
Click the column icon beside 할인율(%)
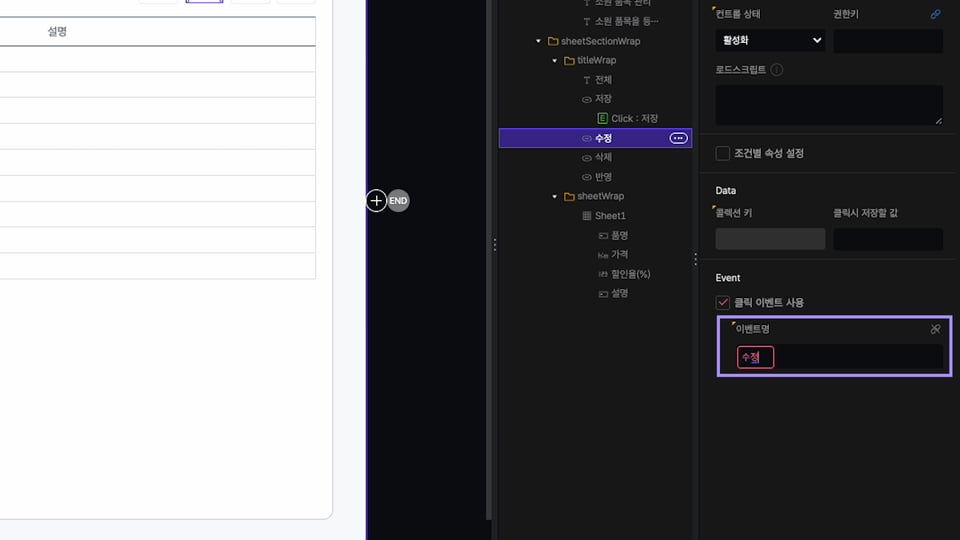[x=603, y=274]
